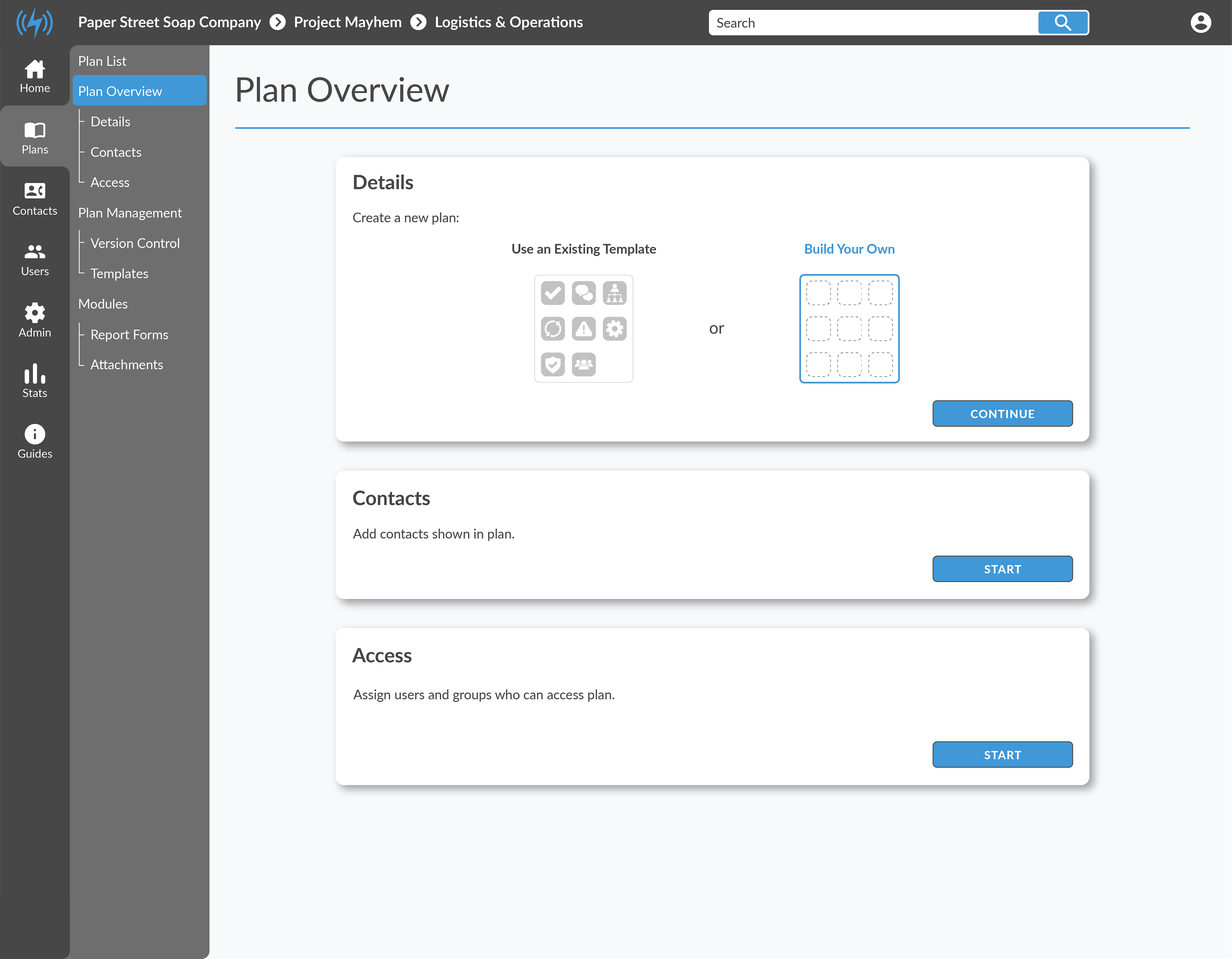This screenshot has width=1232, height=959.
Task: Expand breadcrumb chevron after Project Mayhem
Action: pyautogui.click(x=418, y=22)
